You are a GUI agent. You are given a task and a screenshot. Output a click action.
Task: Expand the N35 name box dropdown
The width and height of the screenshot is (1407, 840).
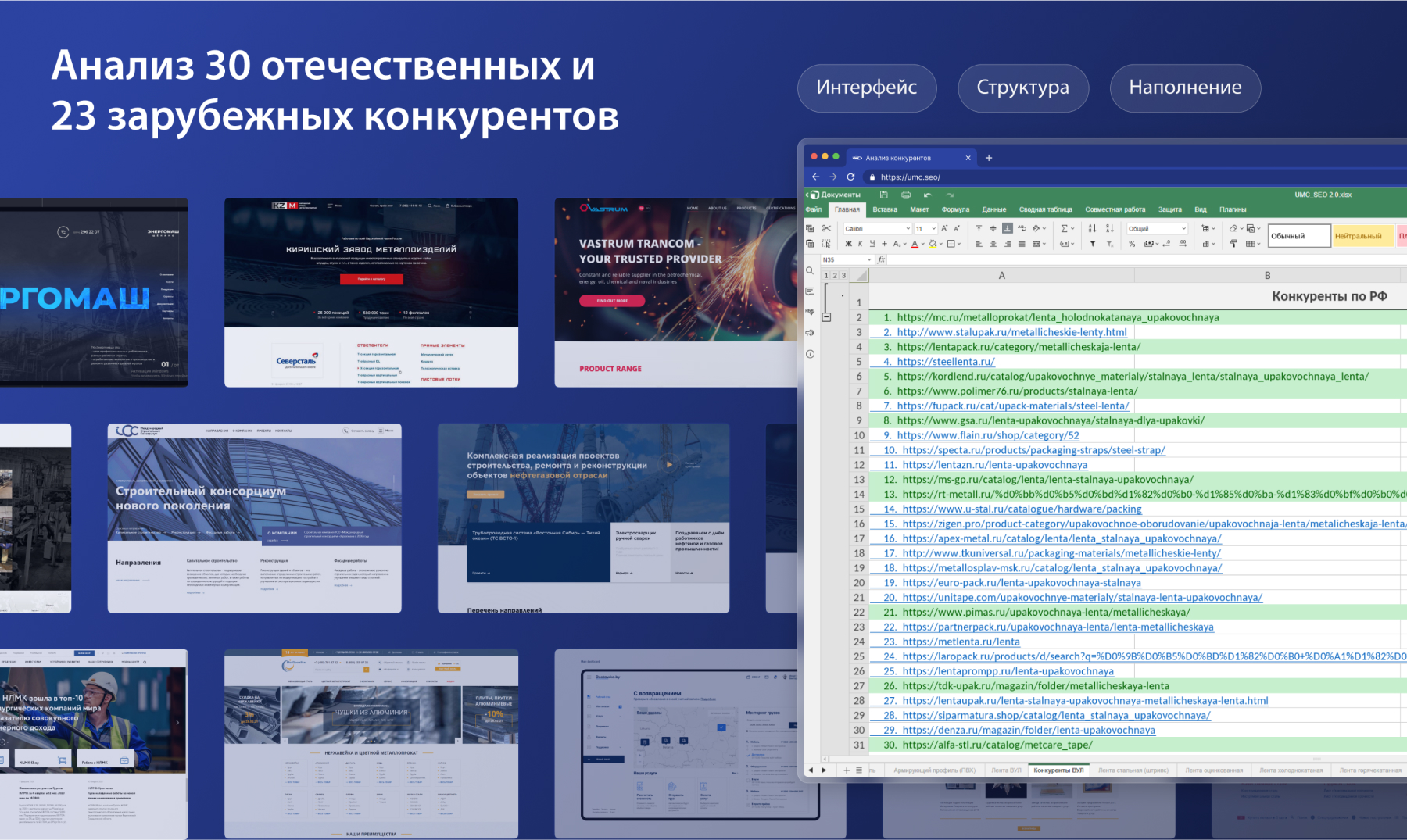[868, 259]
